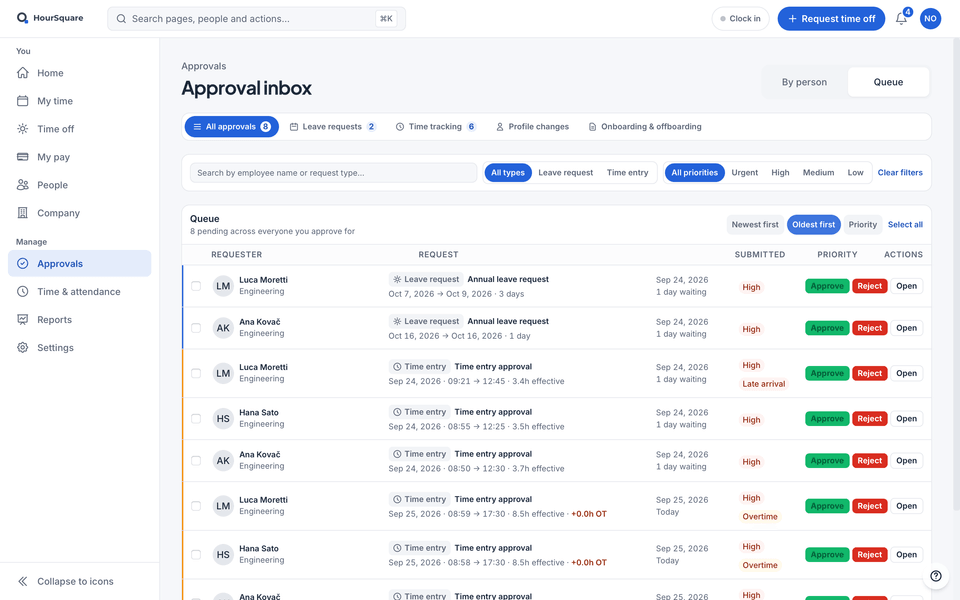Click Request time off button

(831, 19)
